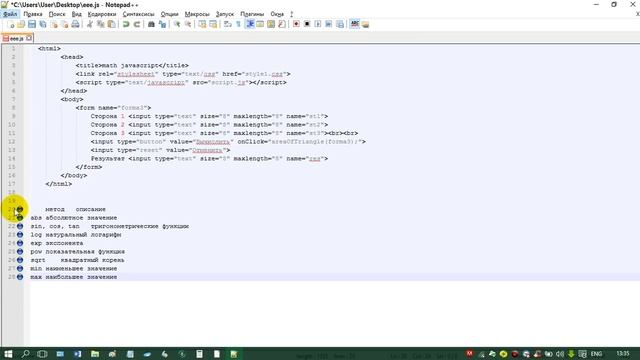Open the Опции menu
Viewport: 640px width, 360px height.
pos(169,14)
